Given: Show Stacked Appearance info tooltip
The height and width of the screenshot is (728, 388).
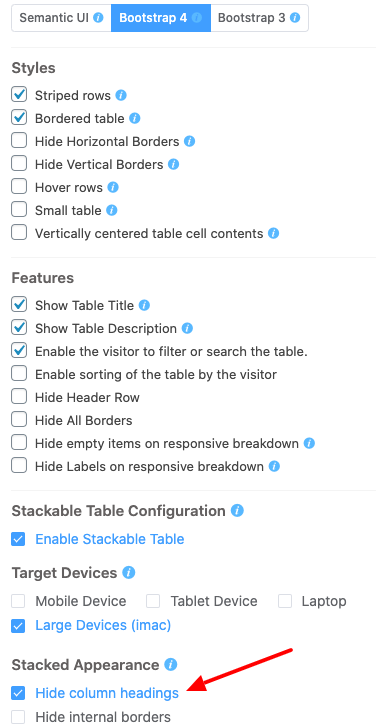Looking at the screenshot, I should click(171, 664).
